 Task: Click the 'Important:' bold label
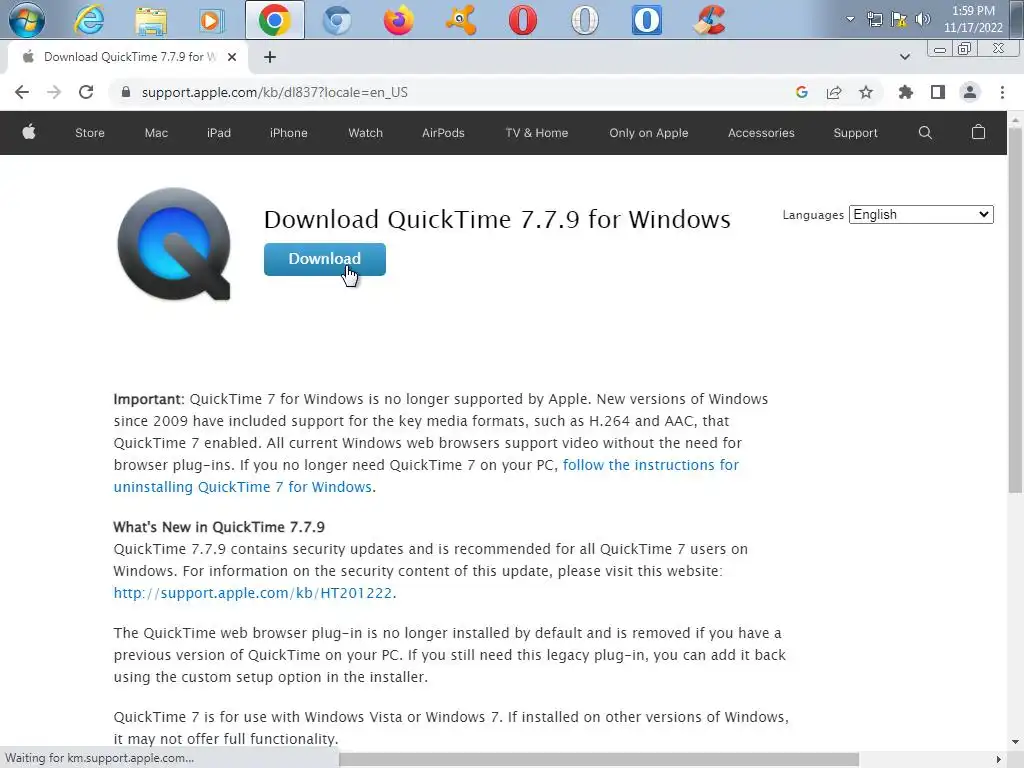149,399
